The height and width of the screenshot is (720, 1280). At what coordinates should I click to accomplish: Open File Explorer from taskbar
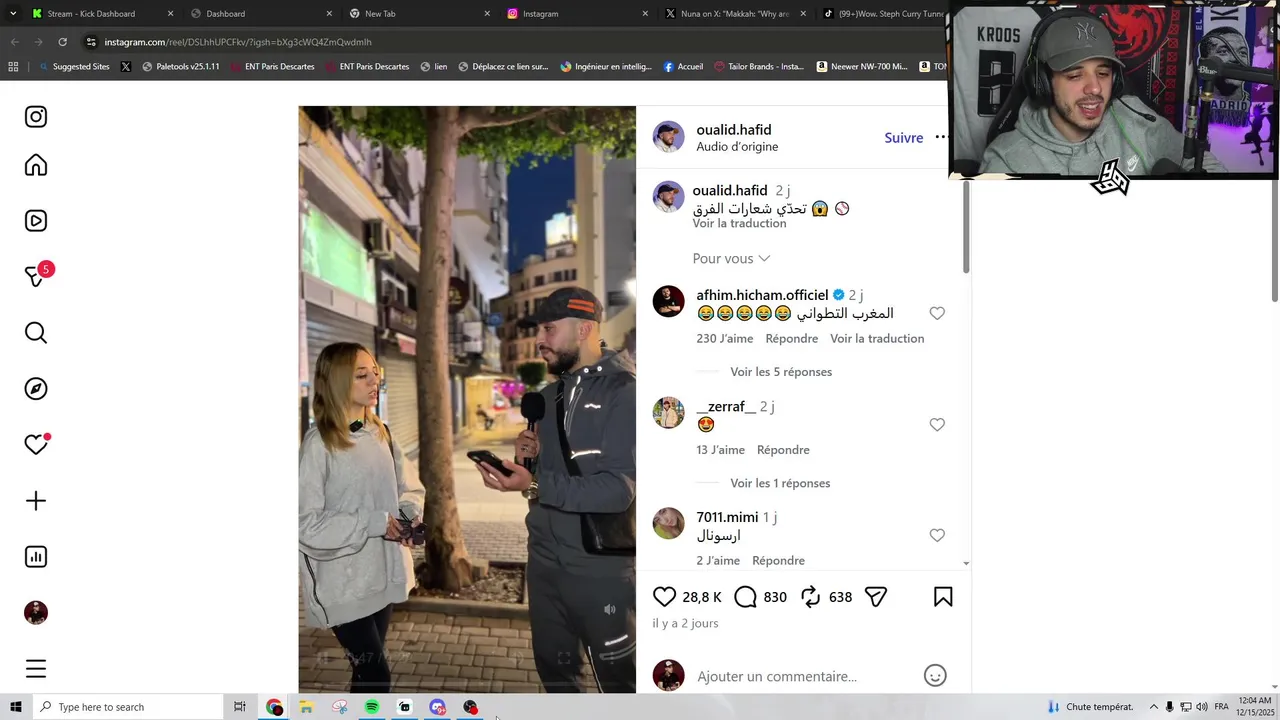tap(306, 707)
